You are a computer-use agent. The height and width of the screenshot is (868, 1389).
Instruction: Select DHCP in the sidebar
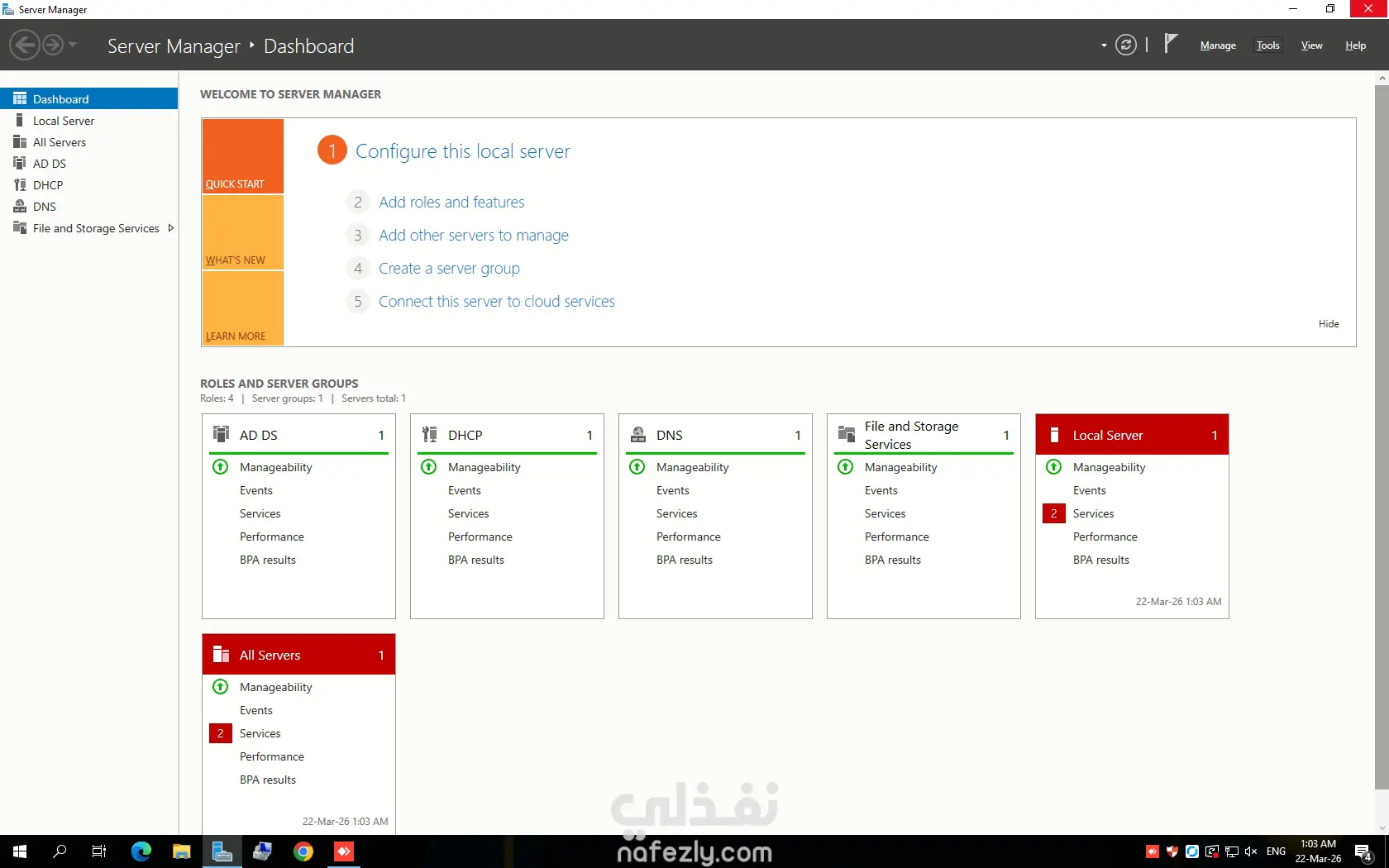[x=89, y=185]
